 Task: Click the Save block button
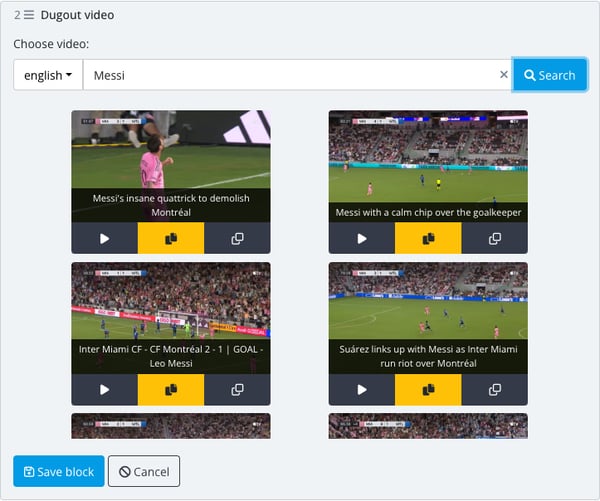click(x=59, y=471)
